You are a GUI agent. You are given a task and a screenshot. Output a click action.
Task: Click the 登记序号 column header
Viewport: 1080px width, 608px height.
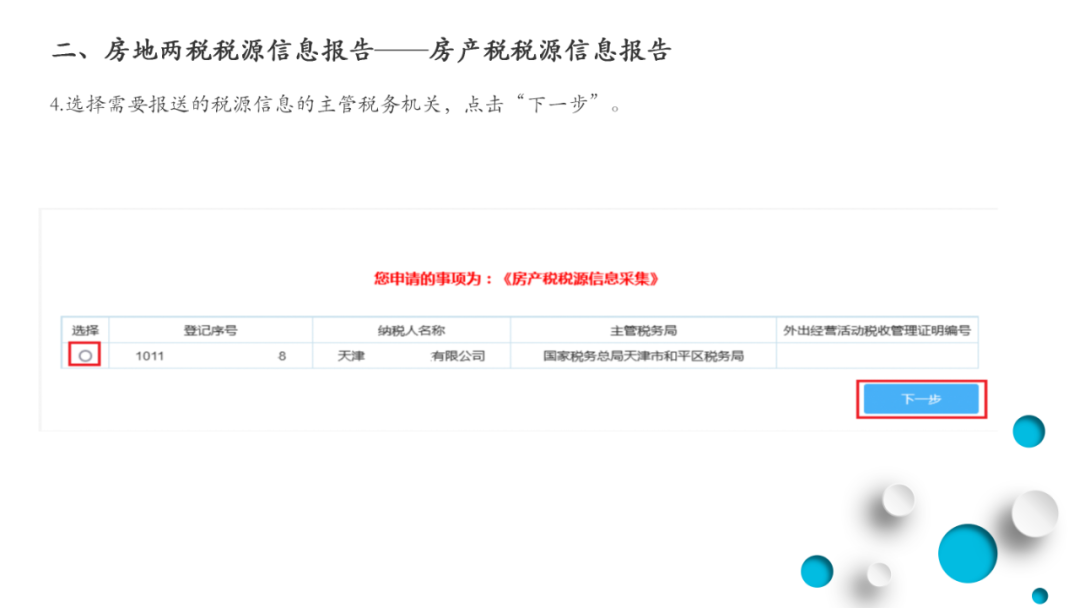211,331
